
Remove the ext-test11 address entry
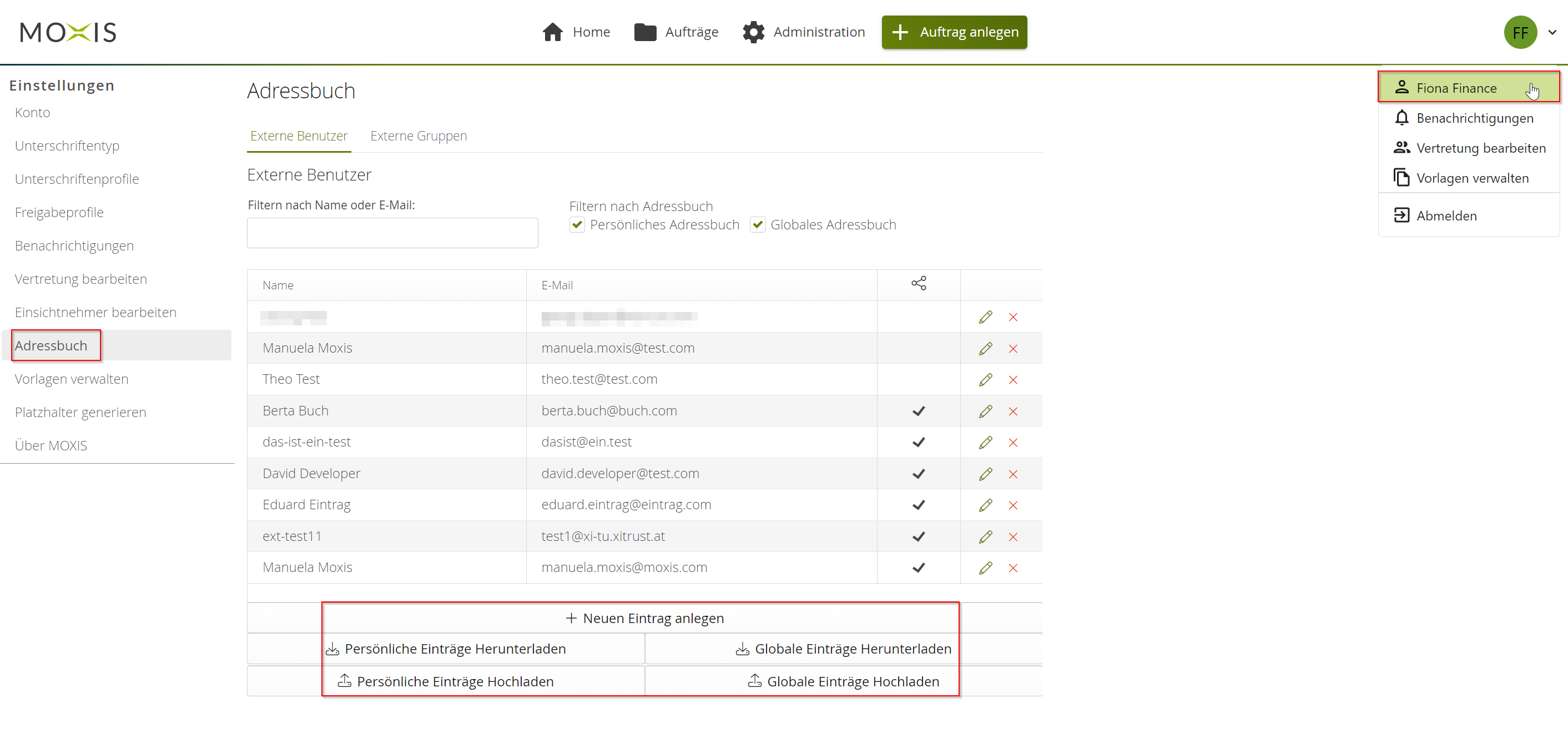(x=1013, y=537)
